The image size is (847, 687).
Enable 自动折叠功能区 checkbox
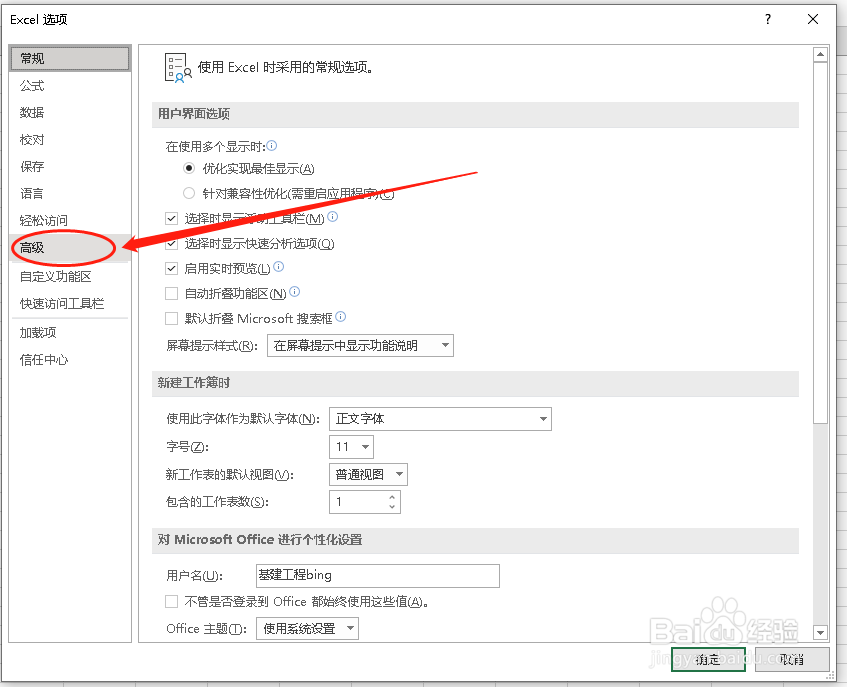point(171,293)
